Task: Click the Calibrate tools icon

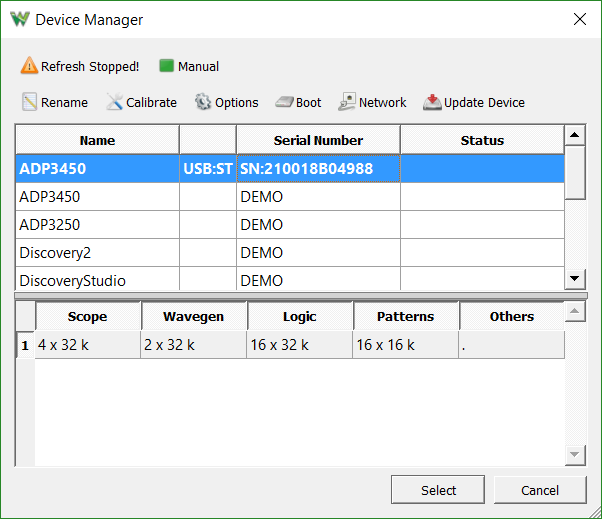Action: pos(114,102)
